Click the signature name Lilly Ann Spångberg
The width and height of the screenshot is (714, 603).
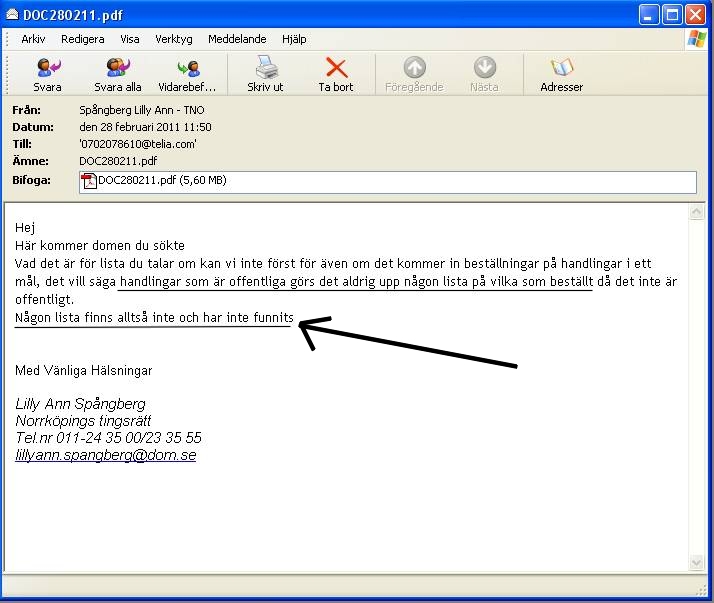point(80,404)
